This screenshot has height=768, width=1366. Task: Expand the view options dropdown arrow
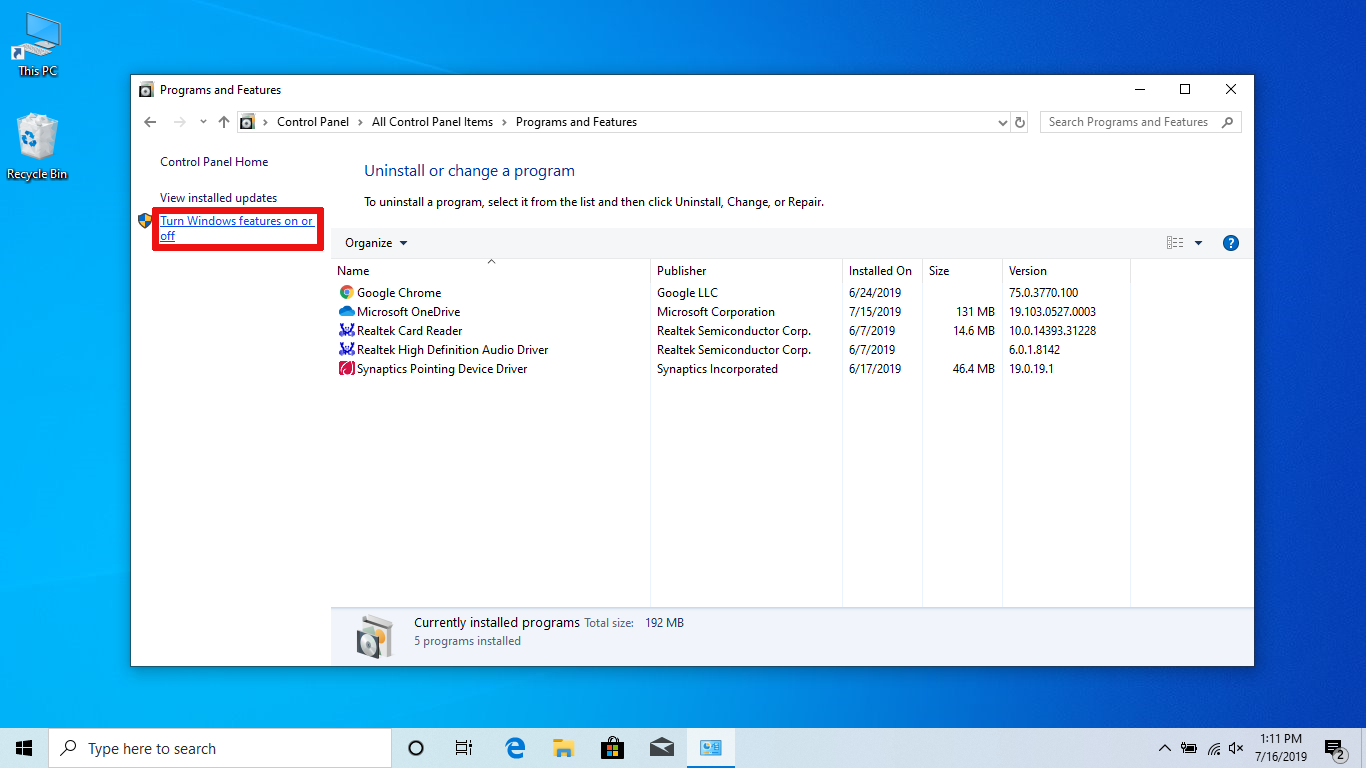(x=1198, y=243)
